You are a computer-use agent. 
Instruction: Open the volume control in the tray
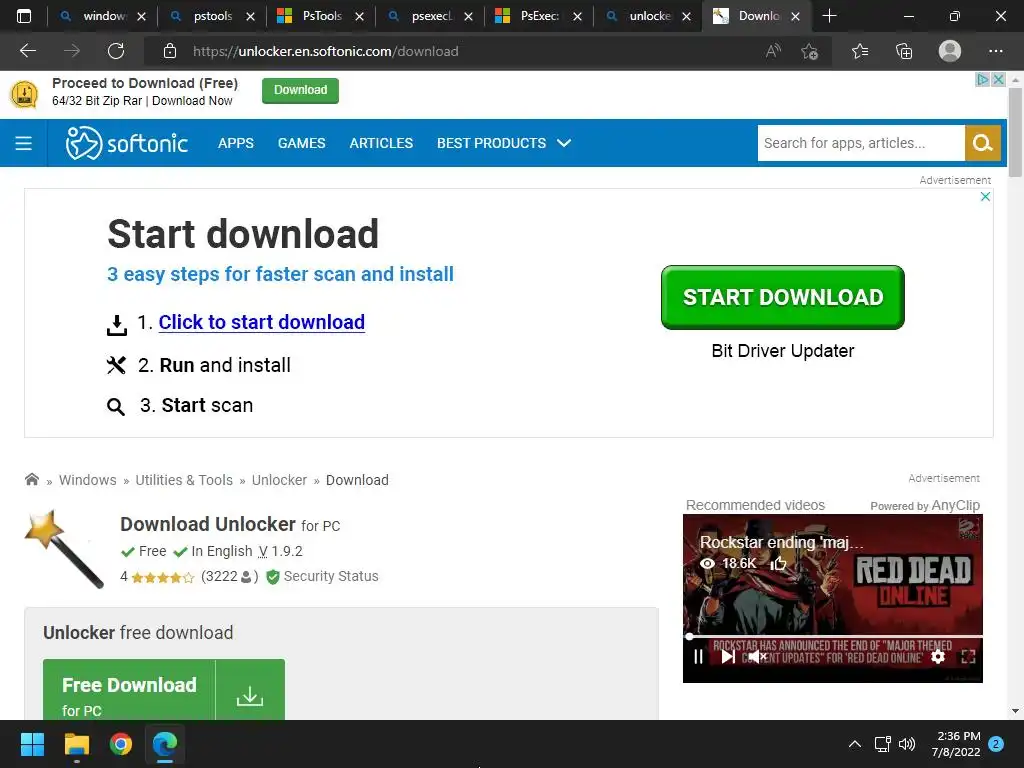(906, 744)
